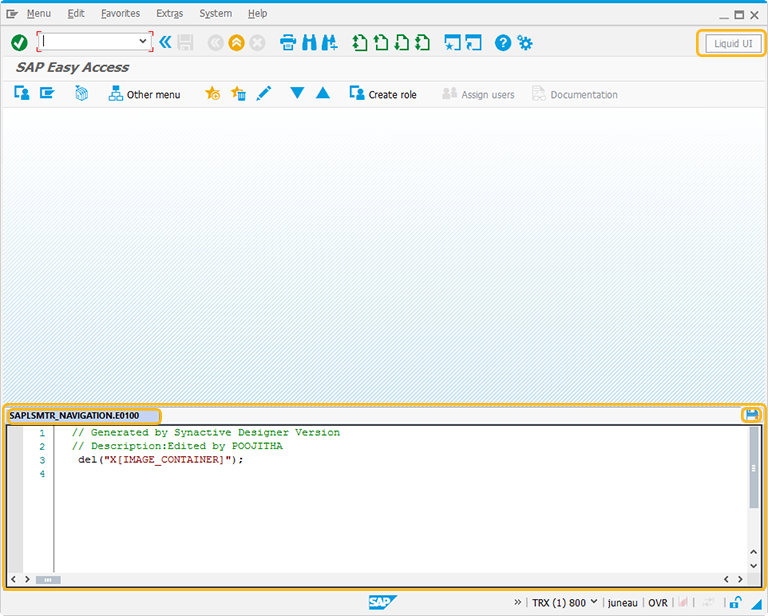
Task: Click line number 4 in the editor
Action: coord(42,474)
